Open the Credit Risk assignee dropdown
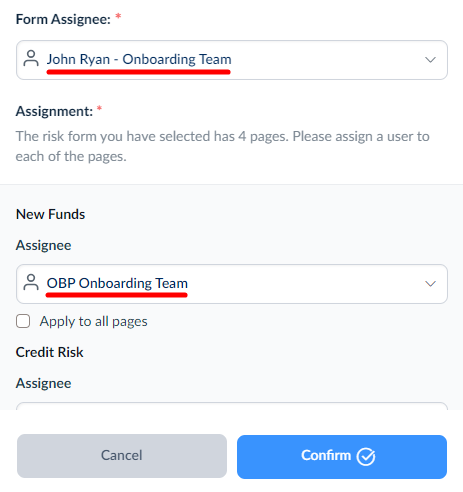Image resolution: width=463 pixels, height=492 pixels. click(232, 406)
